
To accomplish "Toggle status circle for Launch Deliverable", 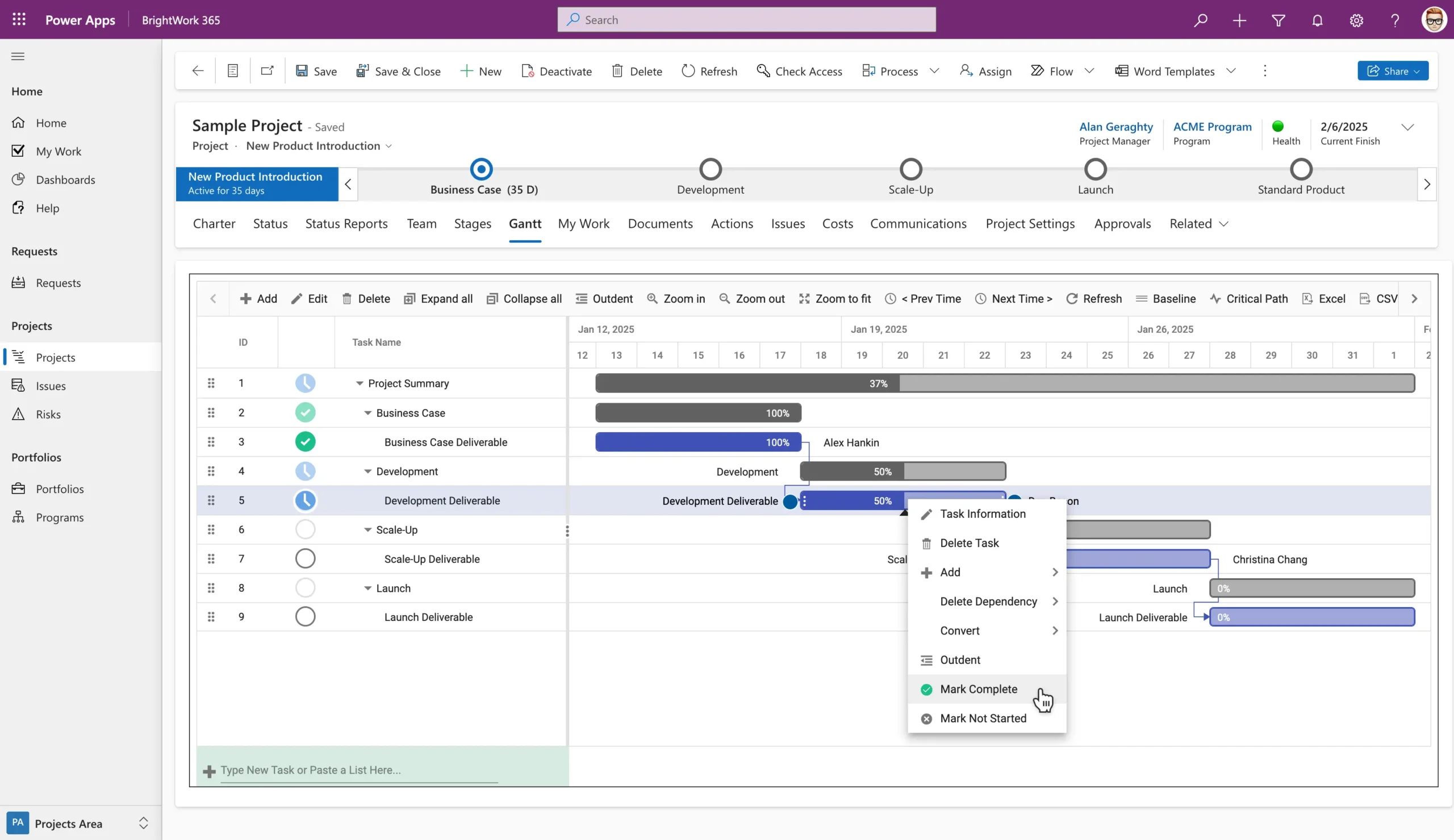I will (305, 616).
